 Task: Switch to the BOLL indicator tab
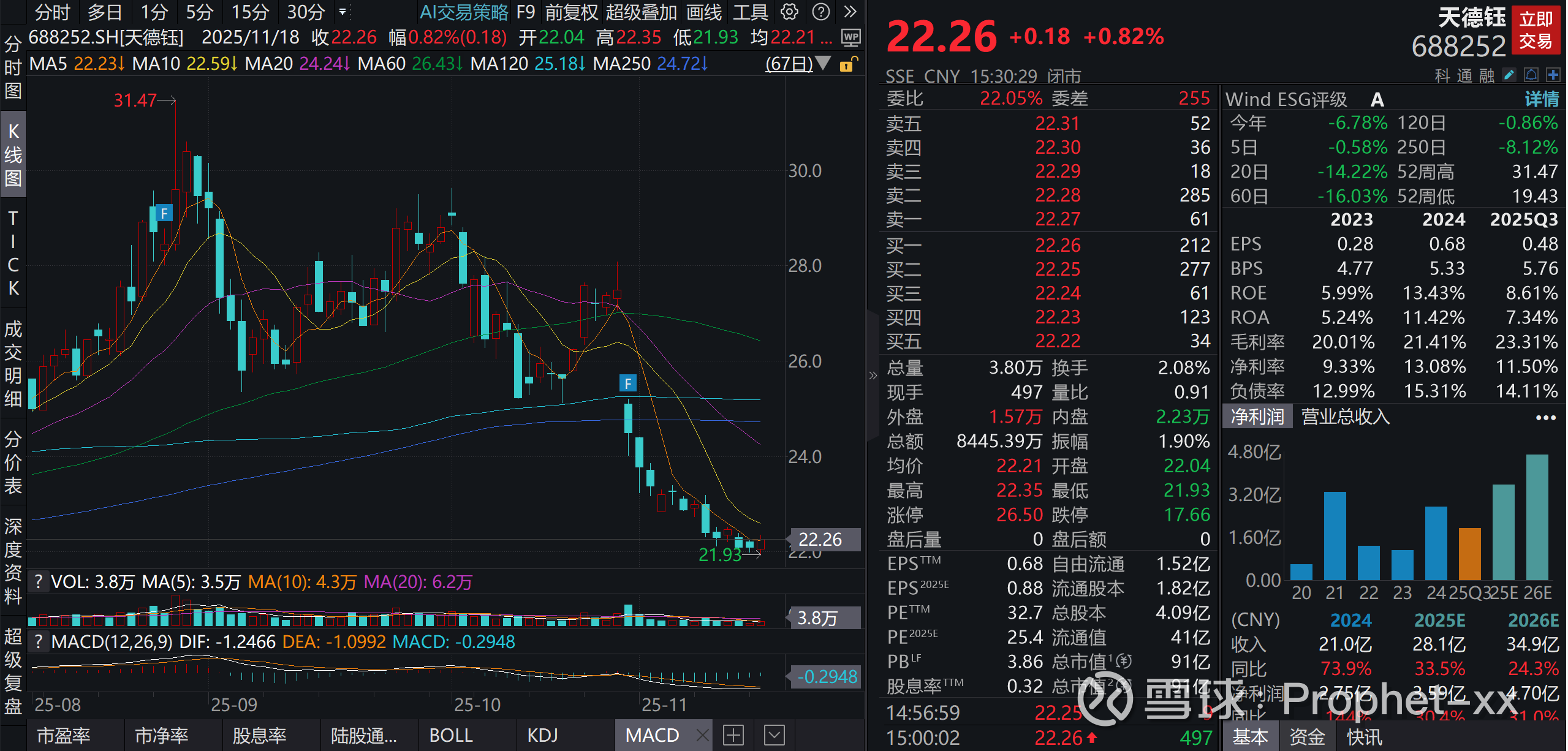pos(451,735)
